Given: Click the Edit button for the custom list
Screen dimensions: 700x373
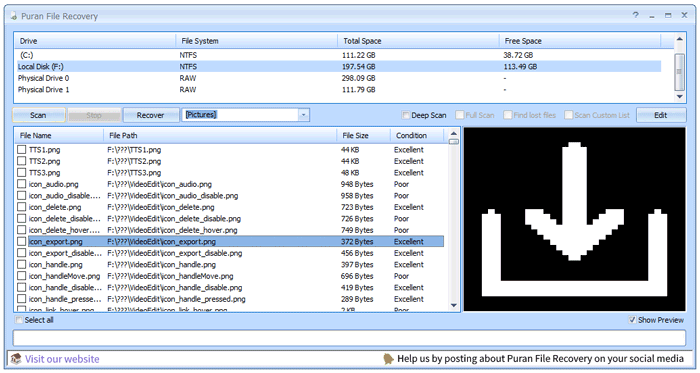Looking at the screenshot, I should (661, 115).
